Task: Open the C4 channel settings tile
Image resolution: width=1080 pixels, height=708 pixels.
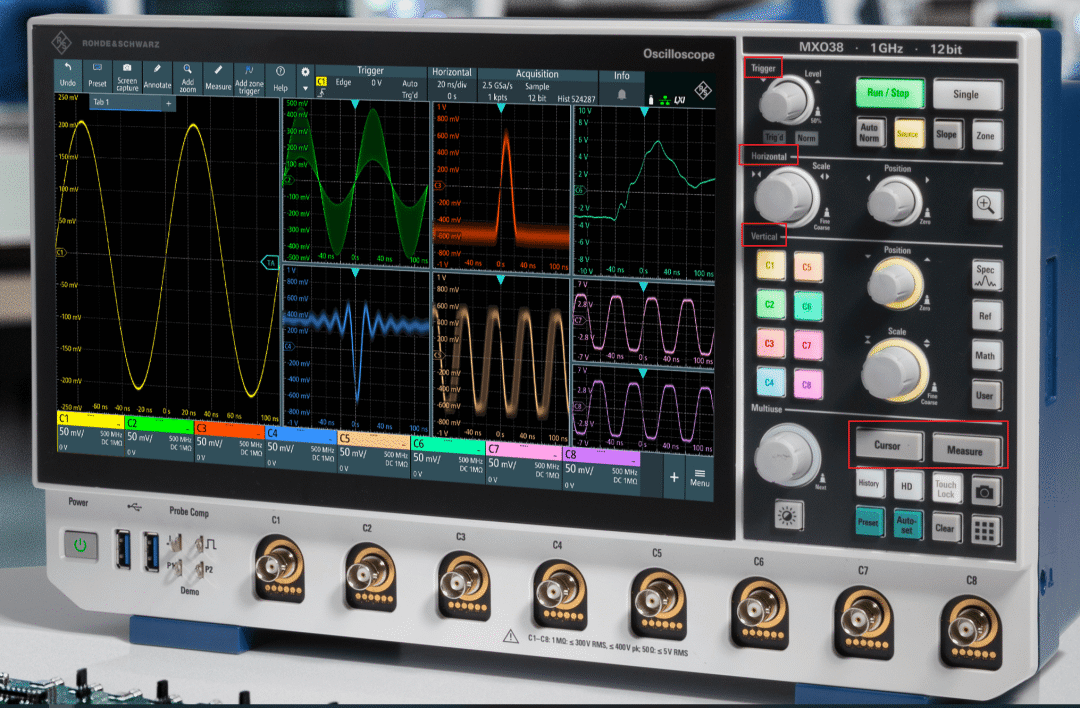Action: 301,448
